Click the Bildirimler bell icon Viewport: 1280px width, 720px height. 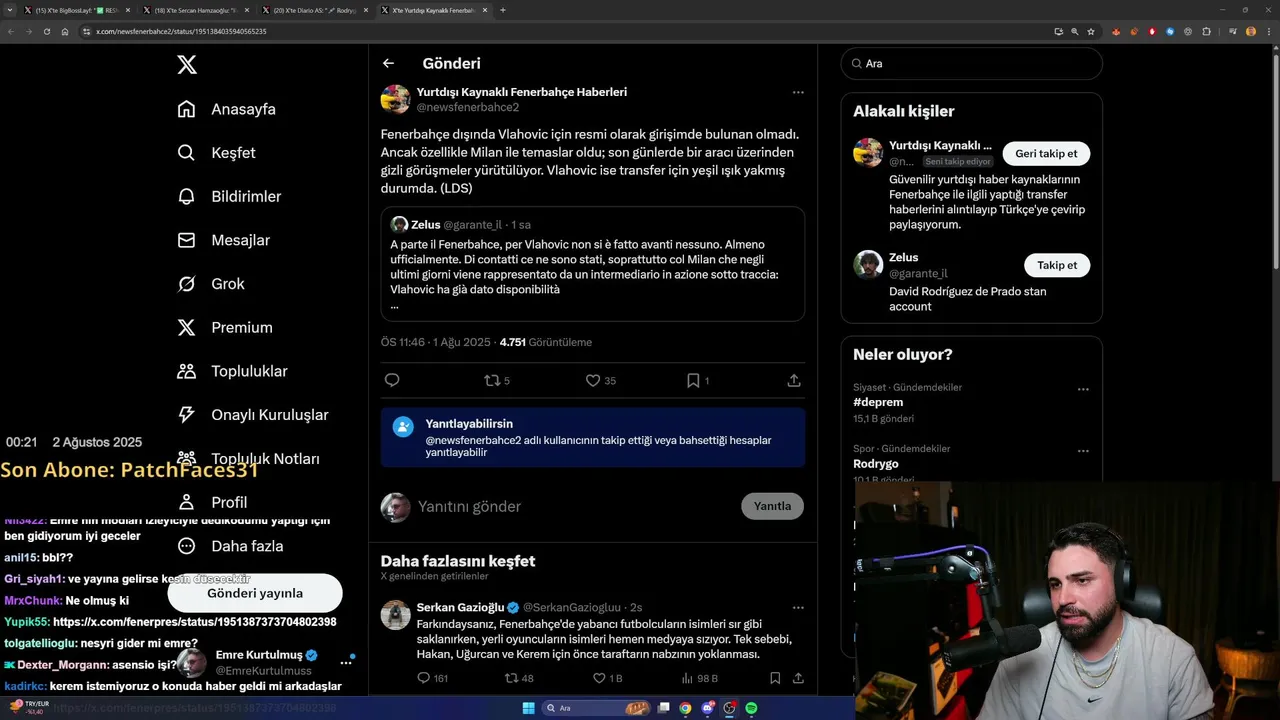tap(186, 197)
